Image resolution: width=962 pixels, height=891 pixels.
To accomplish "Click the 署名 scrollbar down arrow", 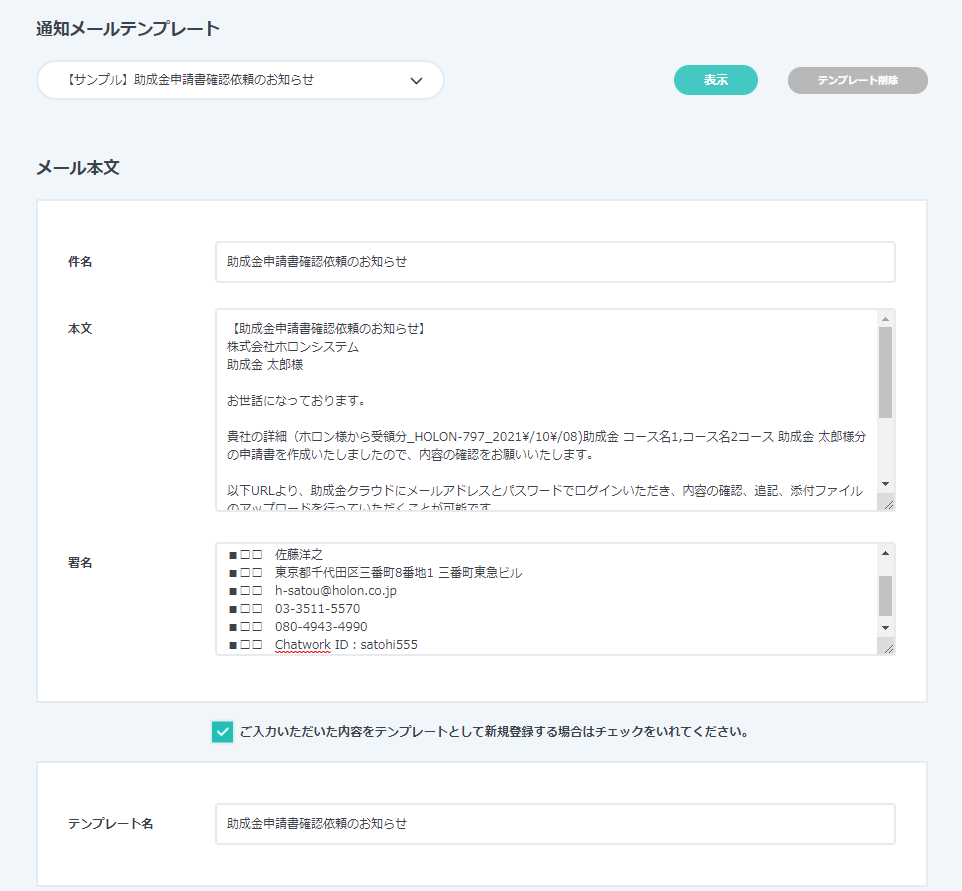I will click(x=885, y=627).
